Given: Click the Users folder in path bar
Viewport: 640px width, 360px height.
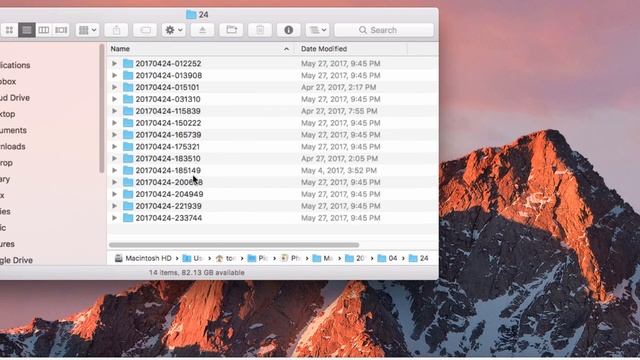Looking at the screenshot, I should pos(193,258).
